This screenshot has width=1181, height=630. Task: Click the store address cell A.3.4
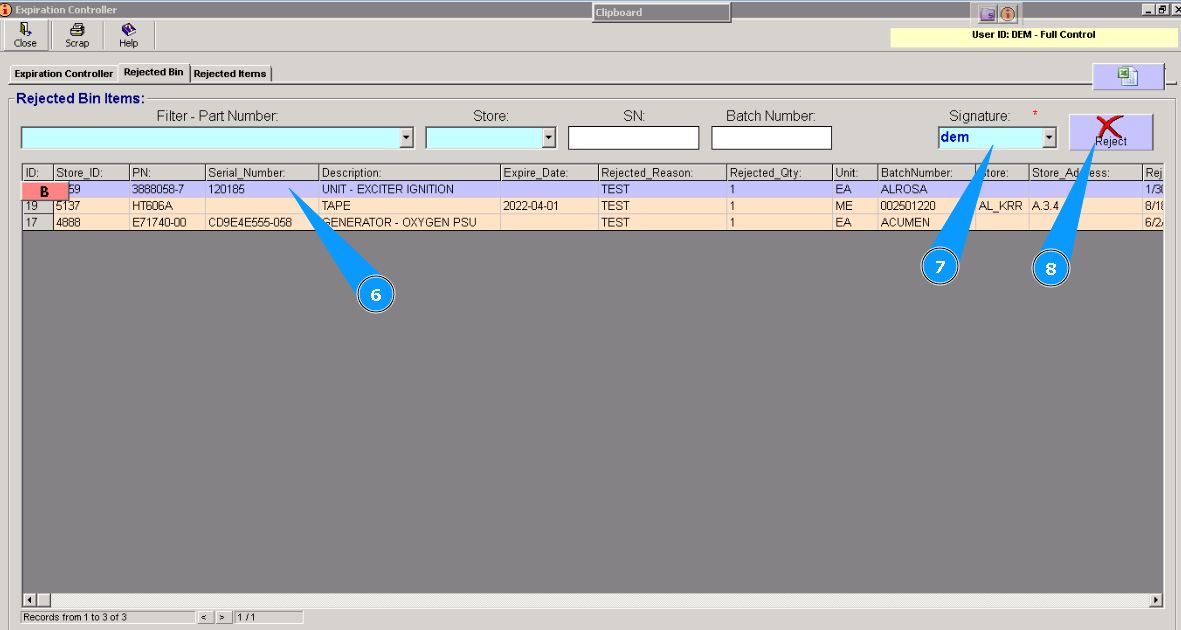(x=1085, y=206)
